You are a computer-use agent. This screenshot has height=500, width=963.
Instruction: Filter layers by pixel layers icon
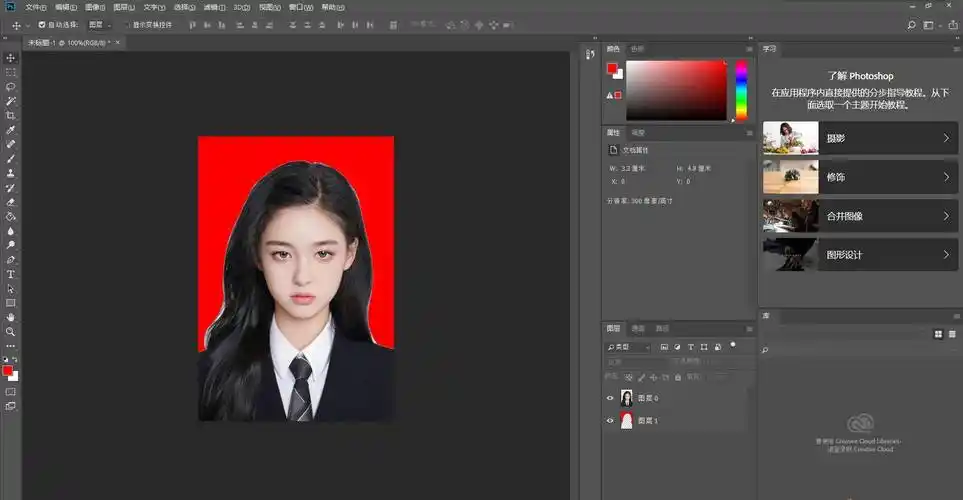pos(664,347)
